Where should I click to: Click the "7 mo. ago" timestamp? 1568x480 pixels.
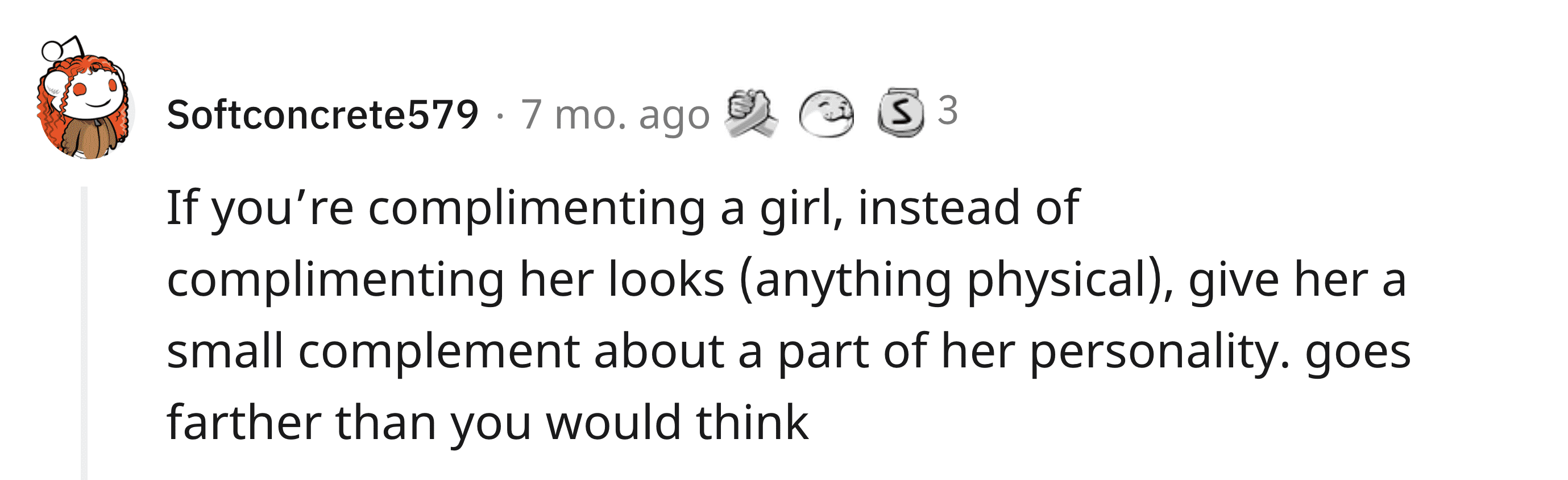click(615, 114)
